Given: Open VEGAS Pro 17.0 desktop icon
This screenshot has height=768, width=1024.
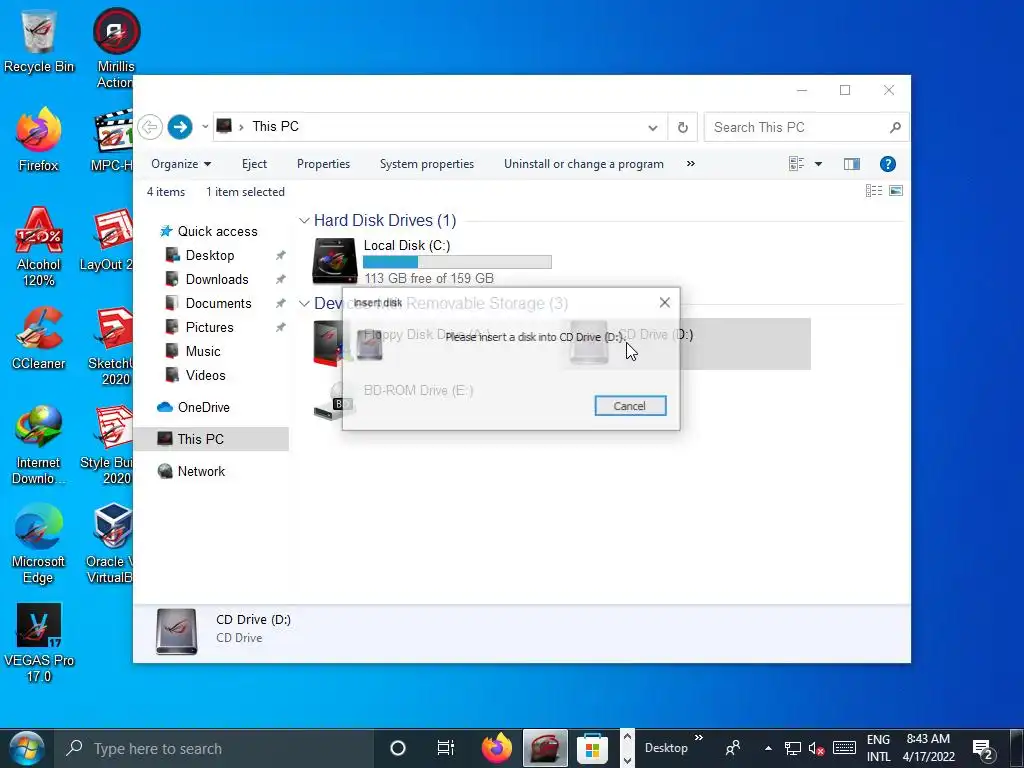Looking at the screenshot, I should click(39, 643).
